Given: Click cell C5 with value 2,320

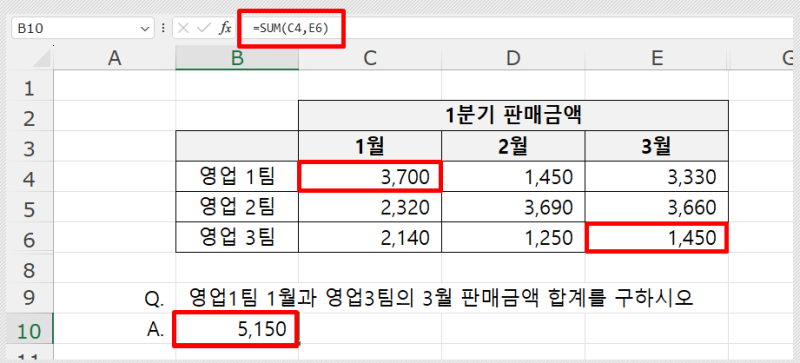Looking at the screenshot, I should click(370, 207).
